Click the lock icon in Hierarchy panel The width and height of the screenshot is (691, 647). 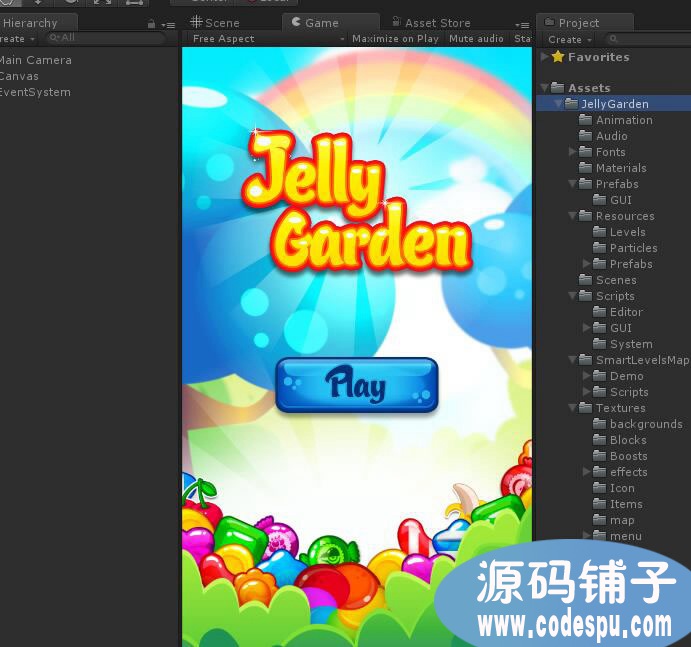pyautogui.click(x=151, y=24)
